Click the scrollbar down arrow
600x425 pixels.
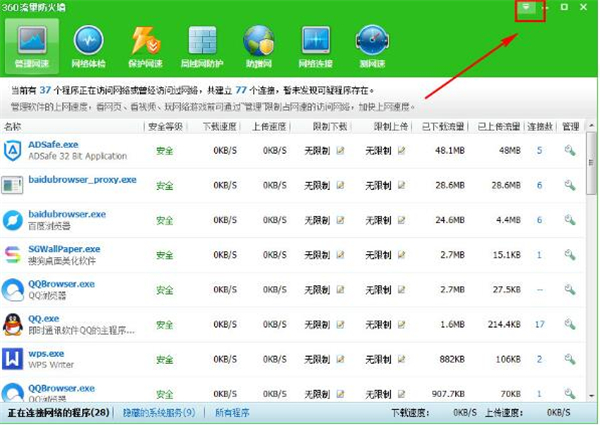[592, 396]
